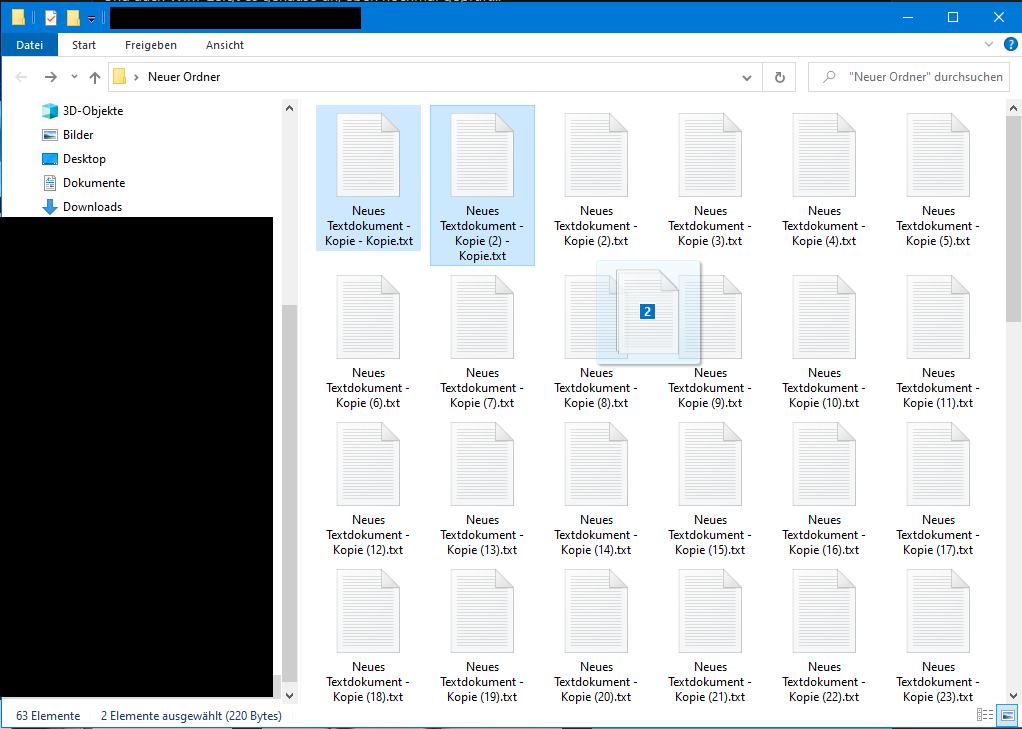Select Downloads in navigation pane
Screen dimensions: 1022x729
coord(82,207)
